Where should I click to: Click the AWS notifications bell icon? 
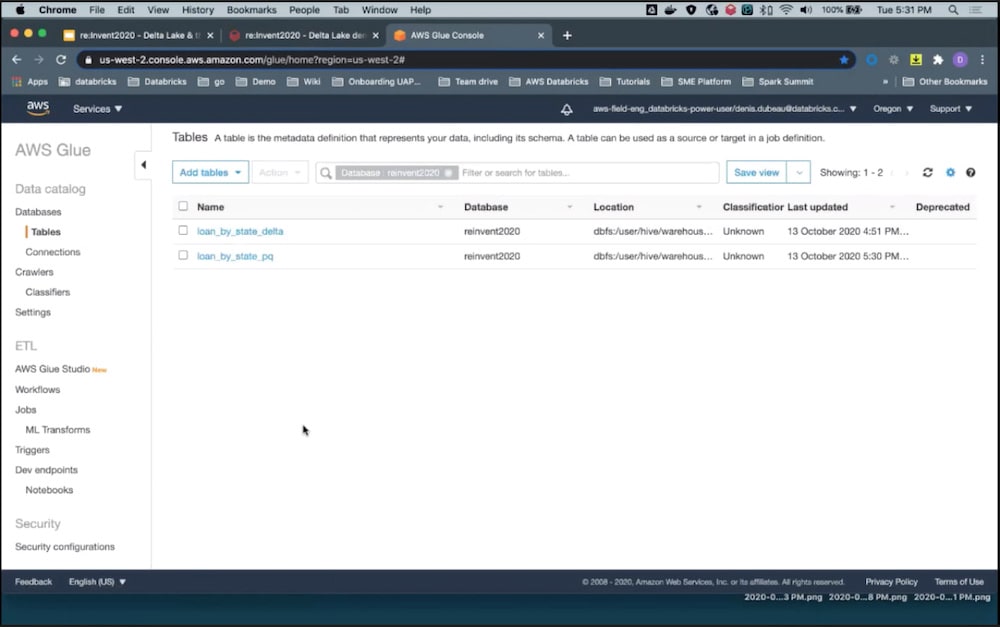point(567,109)
